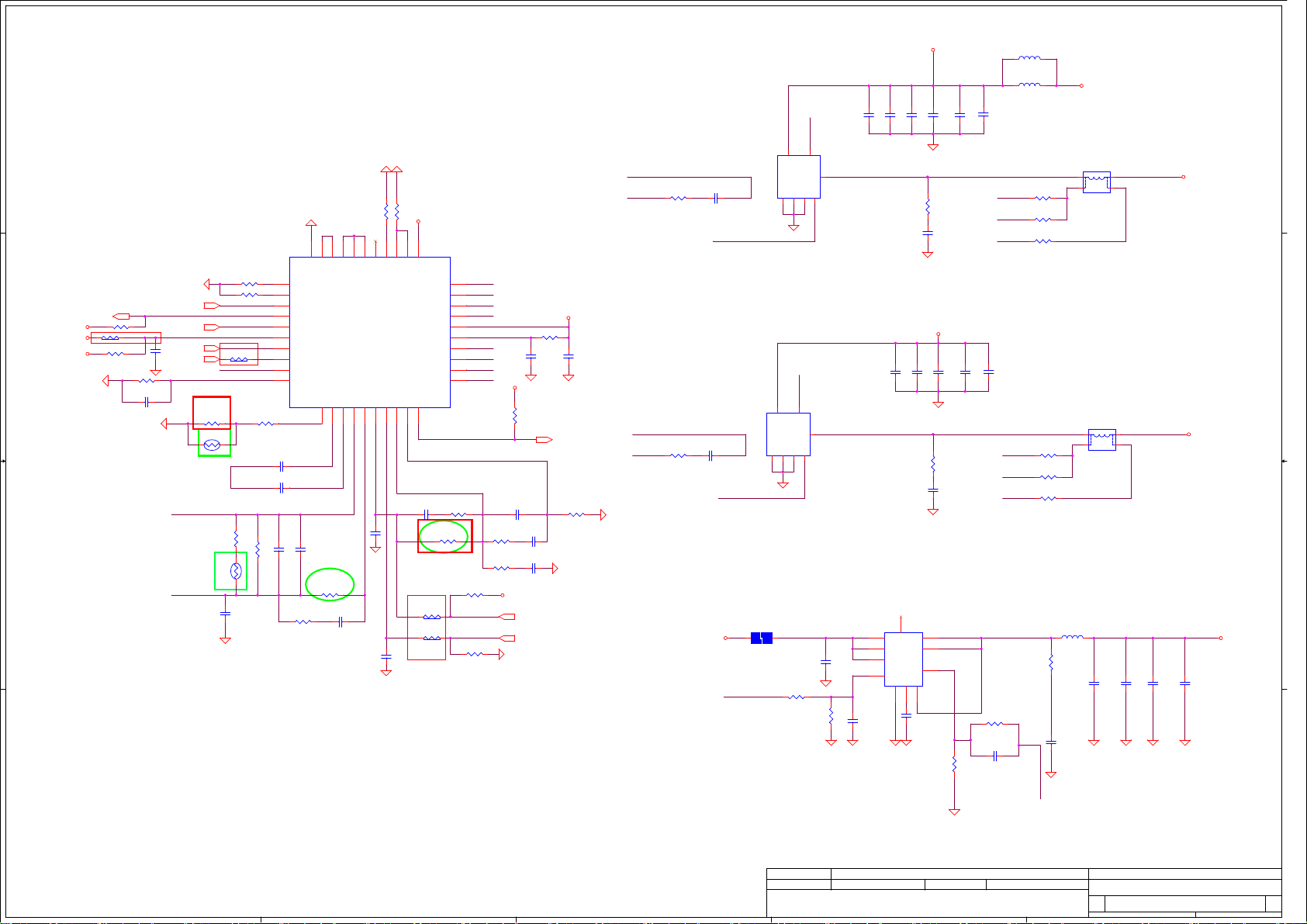Click the lower inductor of the parallel pair
Screen dimensions: 1307x924
[x=1029, y=85]
